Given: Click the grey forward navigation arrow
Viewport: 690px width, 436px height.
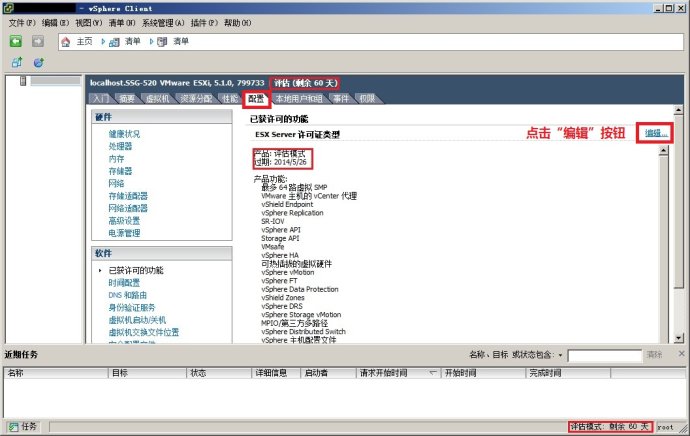Looking at the screenshot, I should coord(38,41).
